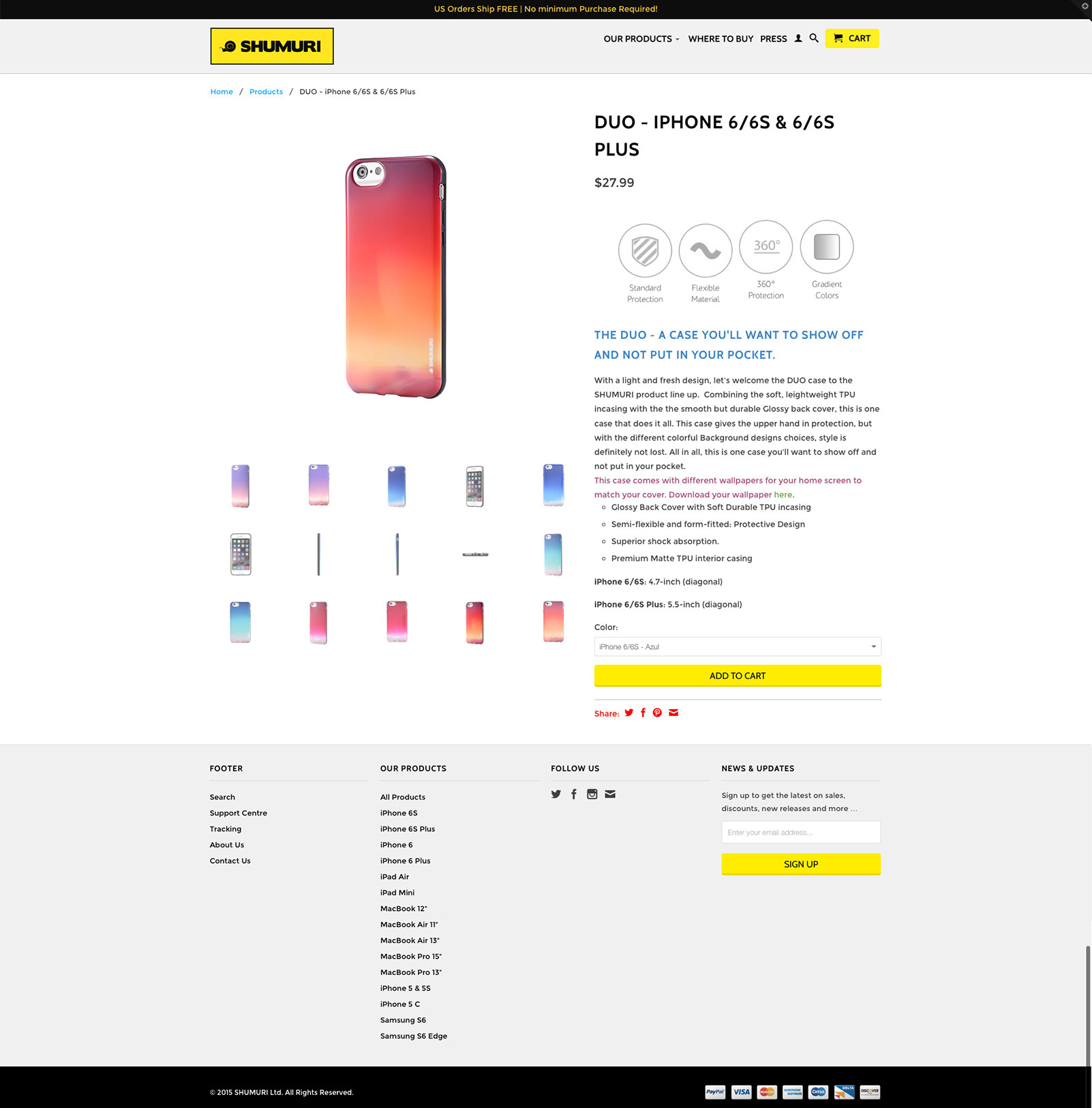This screenshot has width=1092, height=1108.
Task: Click the email address input field
Action: 801,832
